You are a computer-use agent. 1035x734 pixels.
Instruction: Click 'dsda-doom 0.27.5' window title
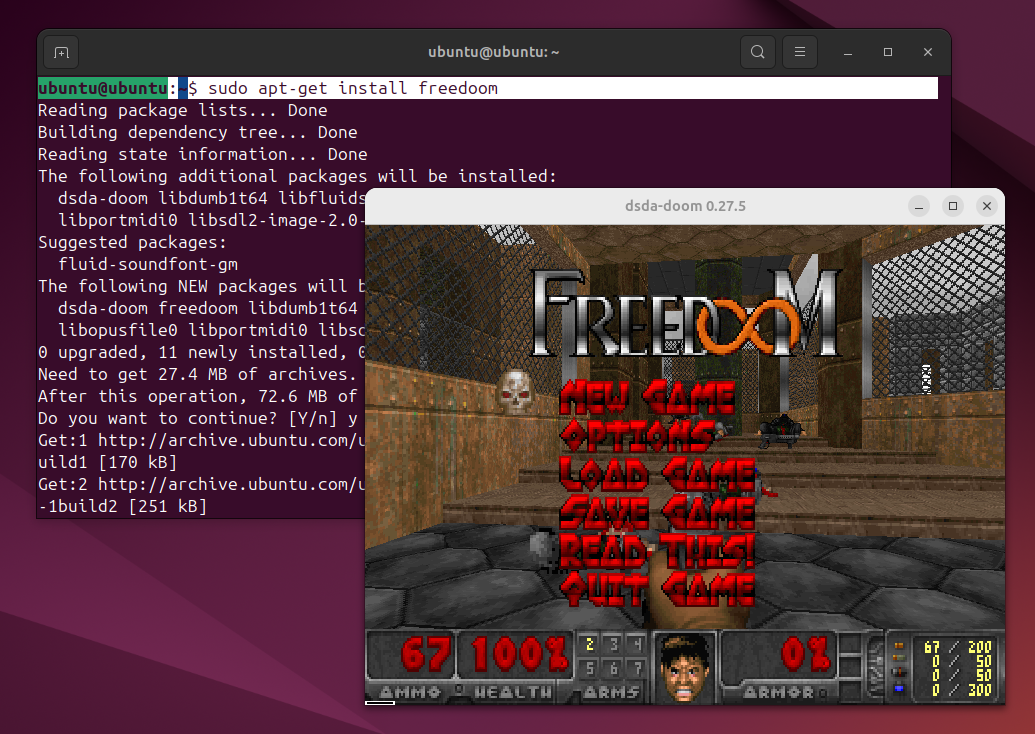[685, 207]
